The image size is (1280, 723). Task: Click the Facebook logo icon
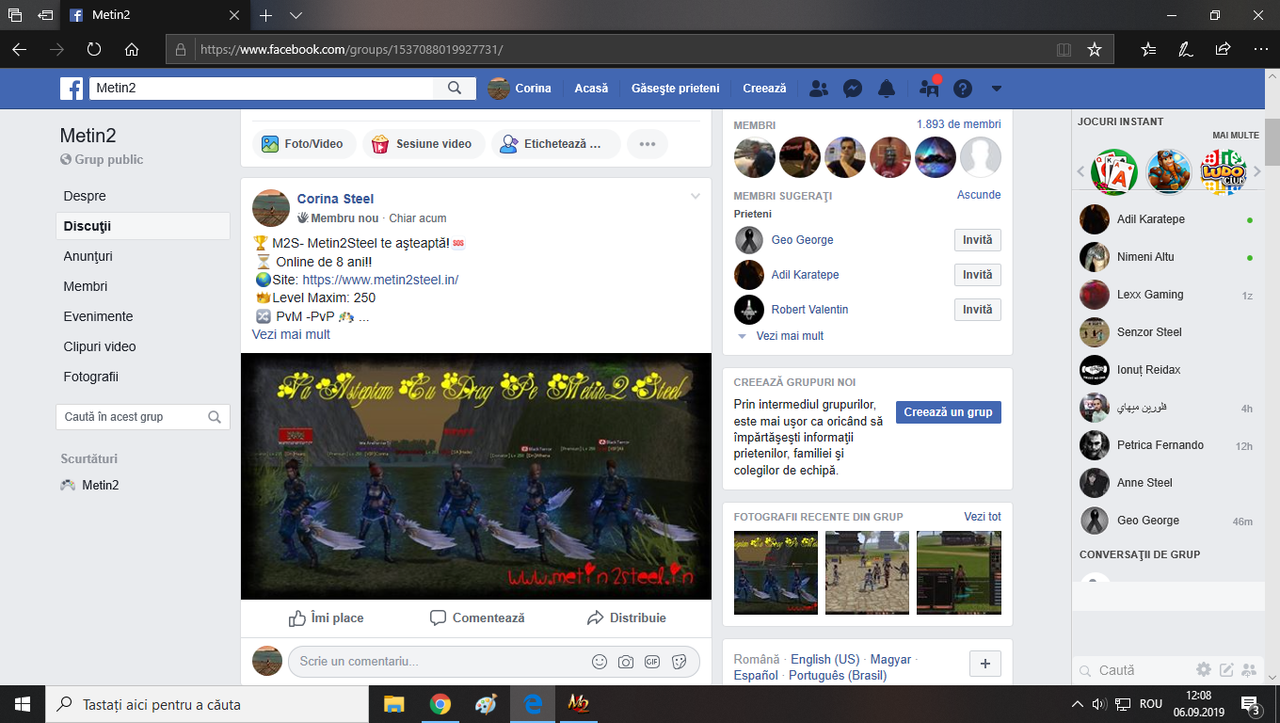tap(71, 88)
